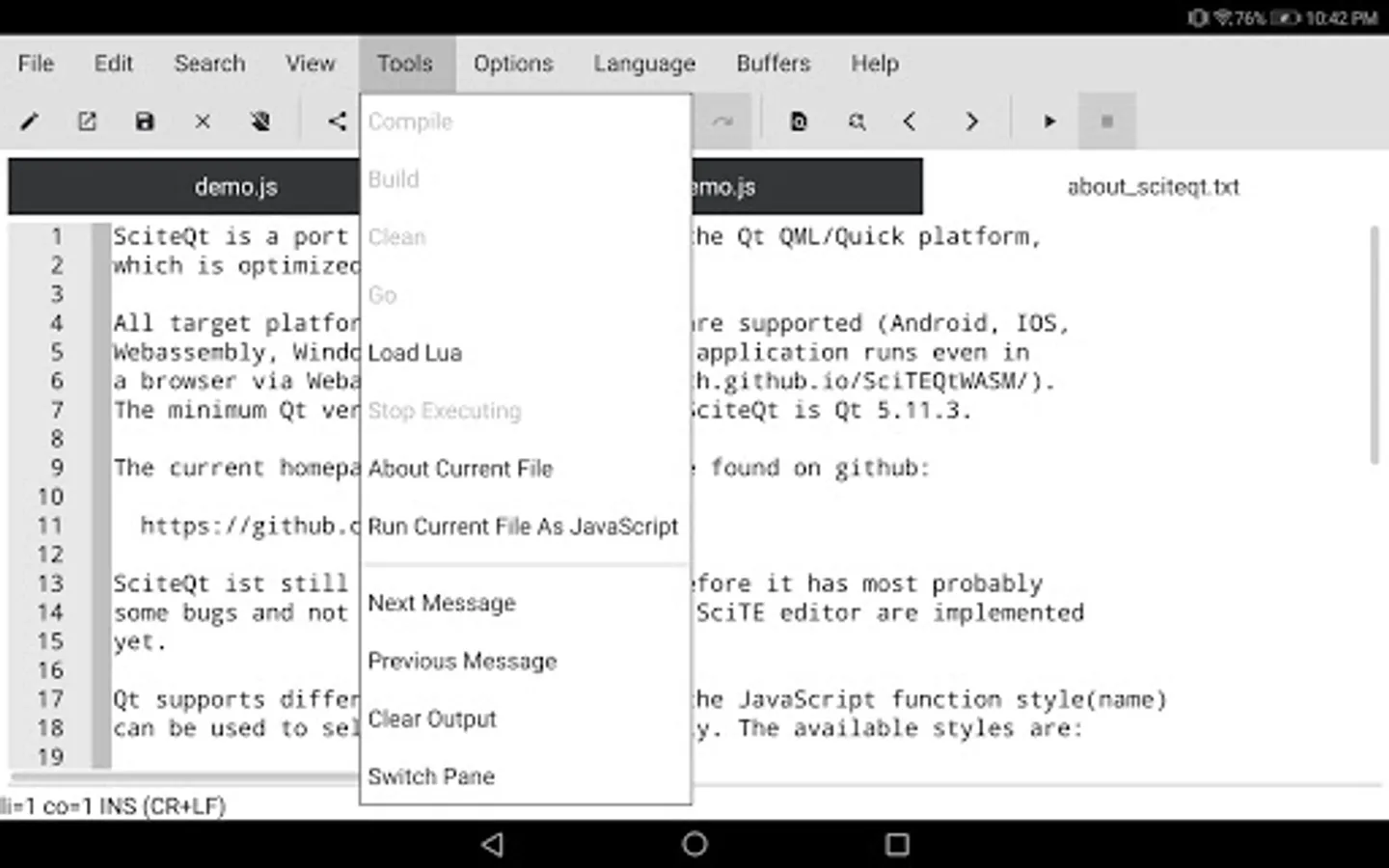Click the pencil New file toolbar icon
Viewport: 1389px width, 868px height.
pyautogui.click(x=30, y=122)
